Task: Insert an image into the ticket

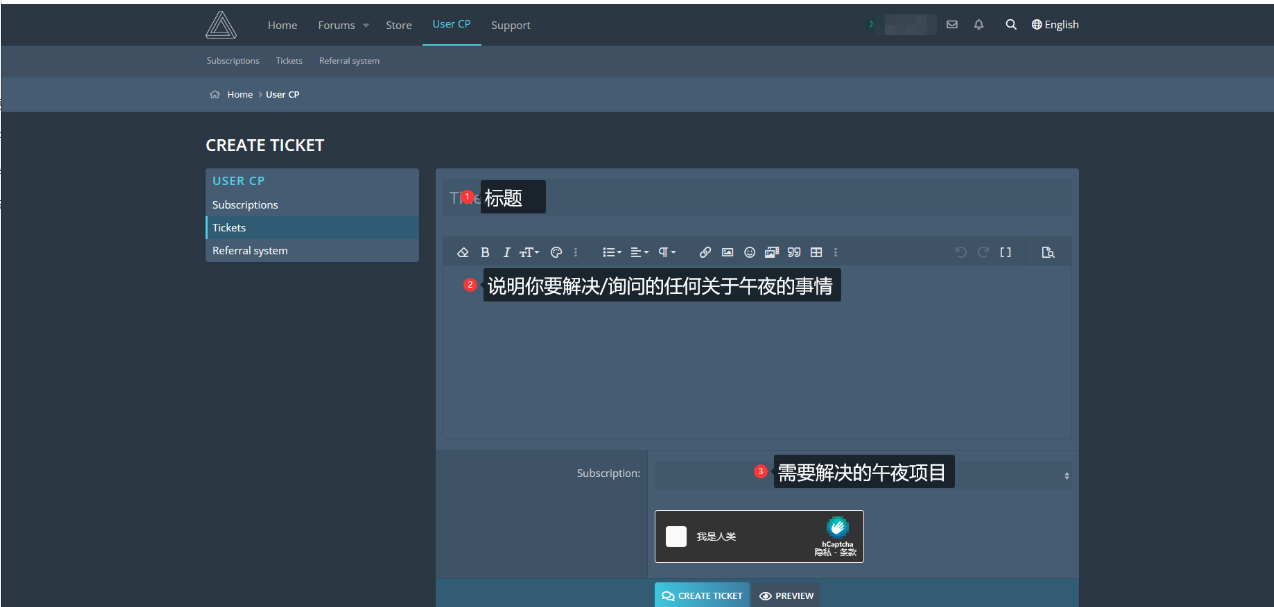Action: coord(727,253)
